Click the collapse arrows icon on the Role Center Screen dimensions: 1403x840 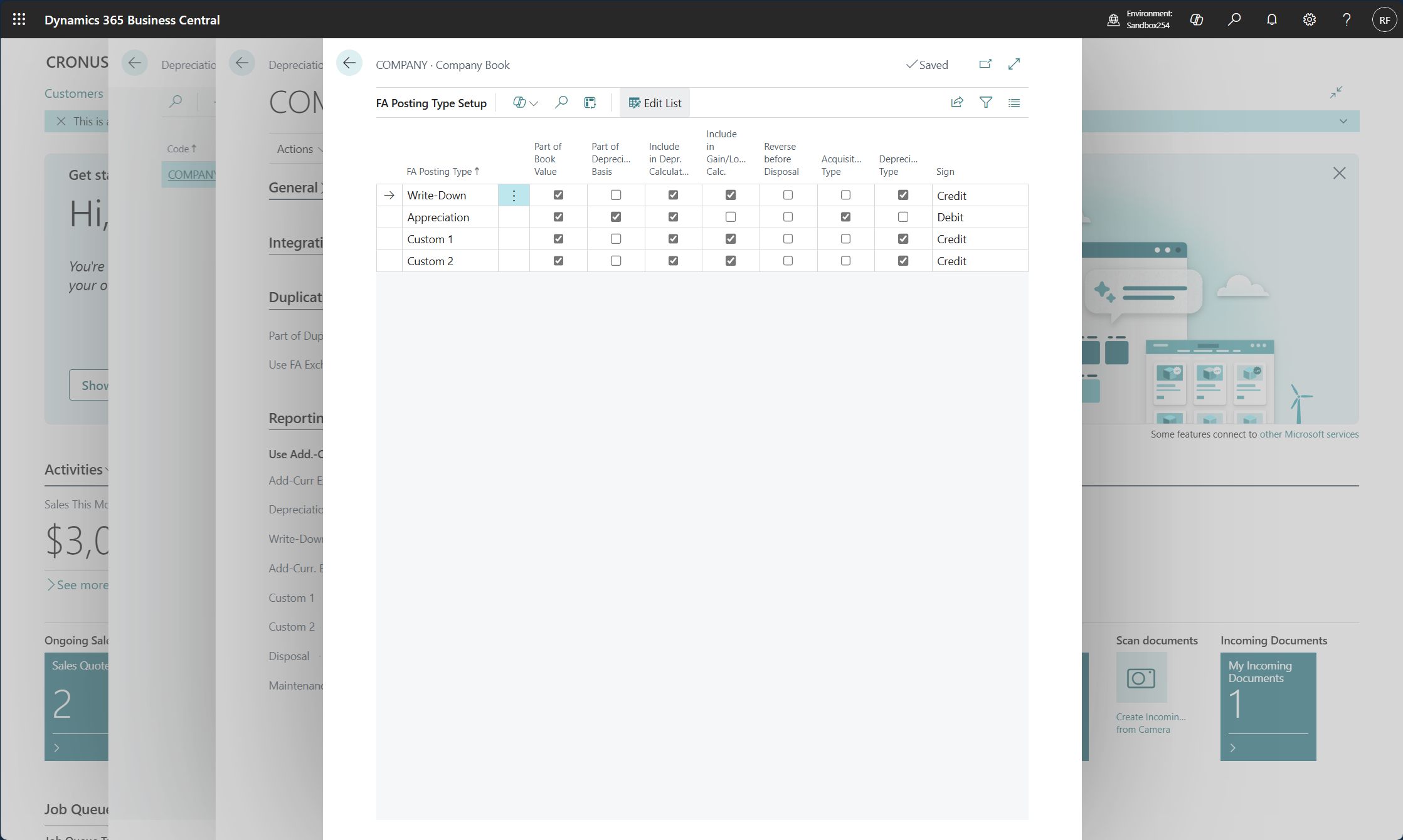[x=1336, y=92]
